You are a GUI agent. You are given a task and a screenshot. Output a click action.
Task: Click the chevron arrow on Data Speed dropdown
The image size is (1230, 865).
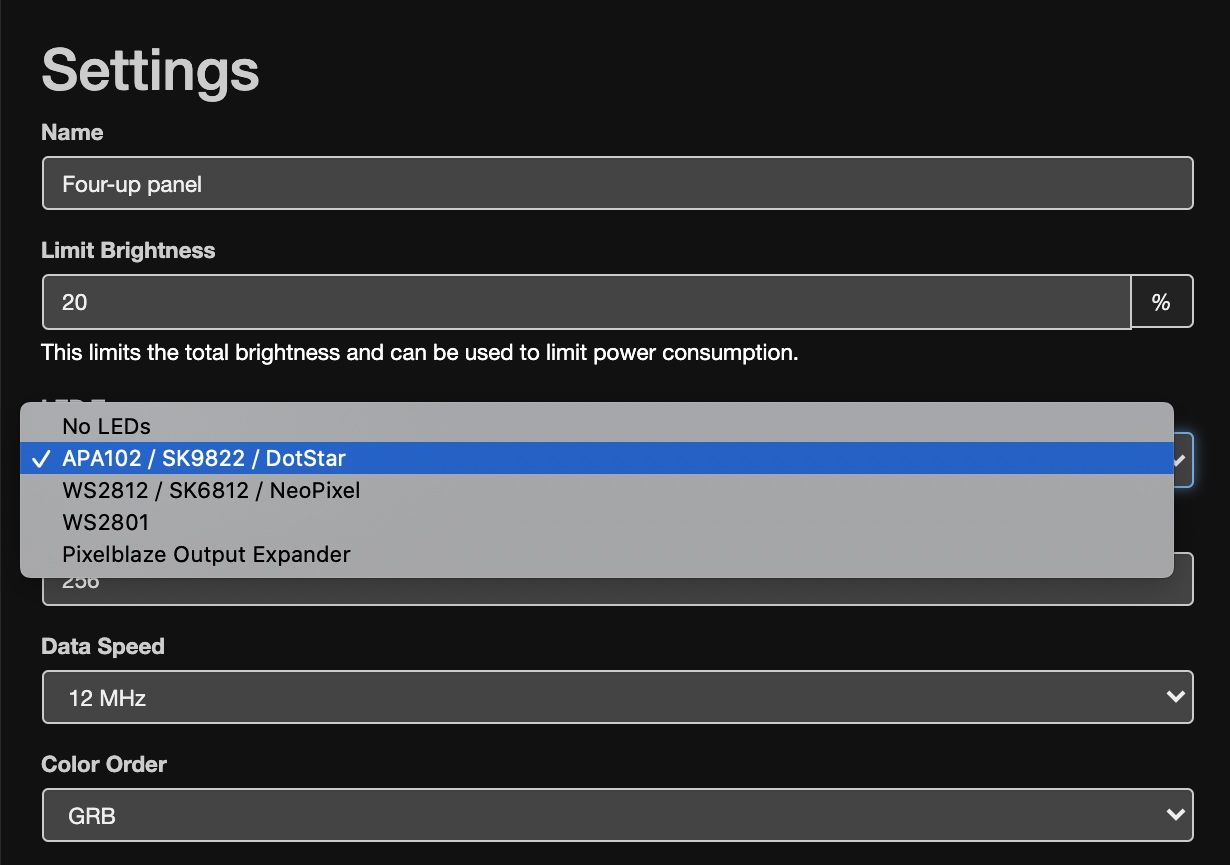(1176, 697)
